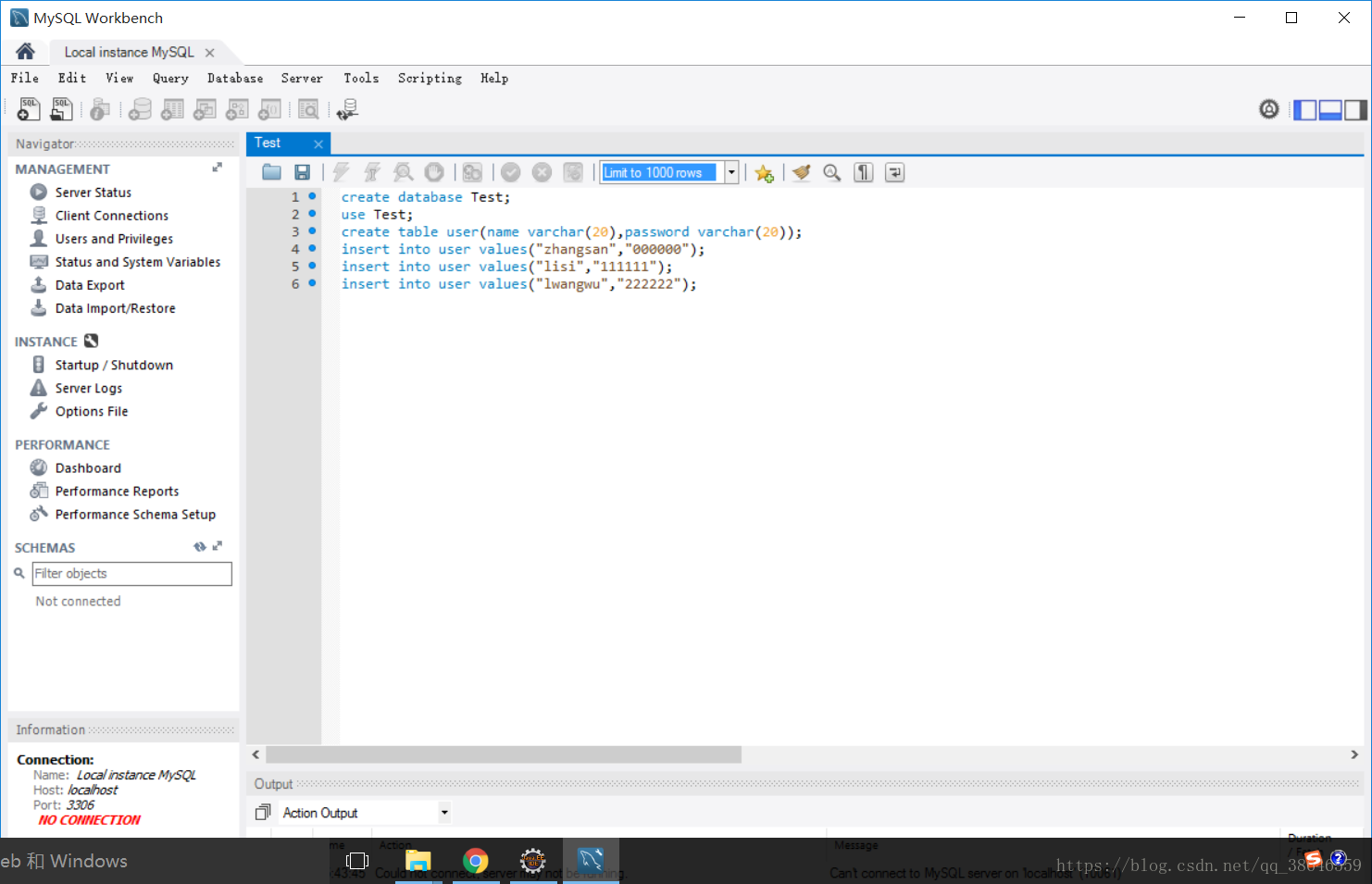Open the Query menu
Screen dimensions: 1372x884
tap(170, 79)
